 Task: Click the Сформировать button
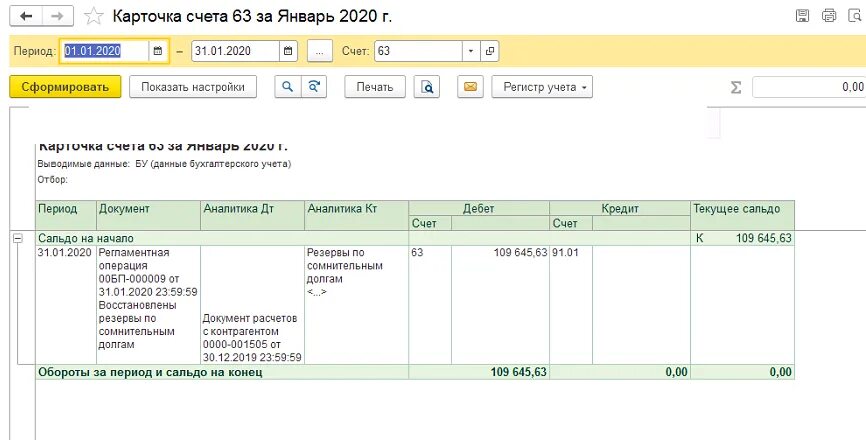point(65,87)
